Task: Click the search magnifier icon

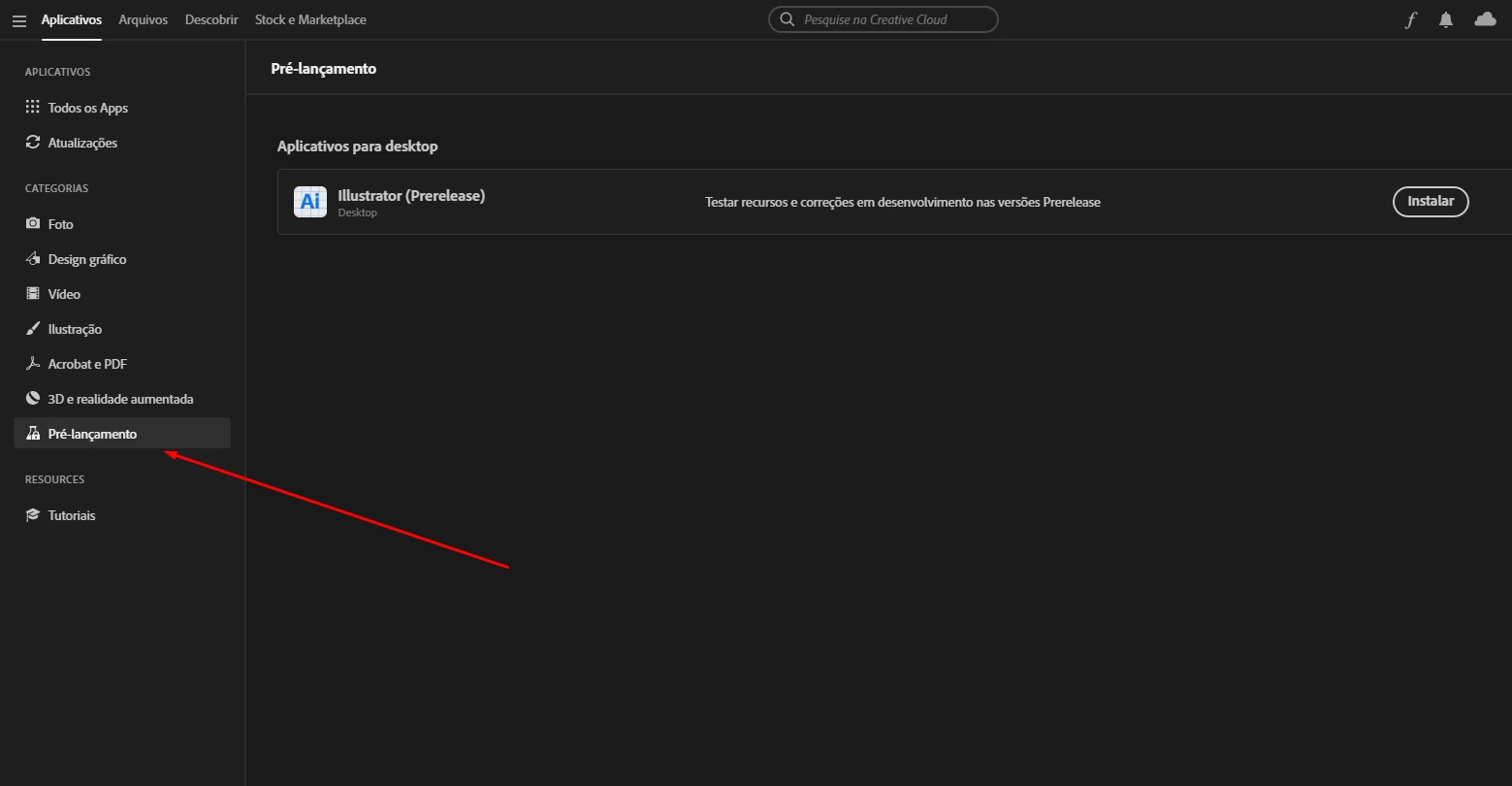Action: [788, 19]
